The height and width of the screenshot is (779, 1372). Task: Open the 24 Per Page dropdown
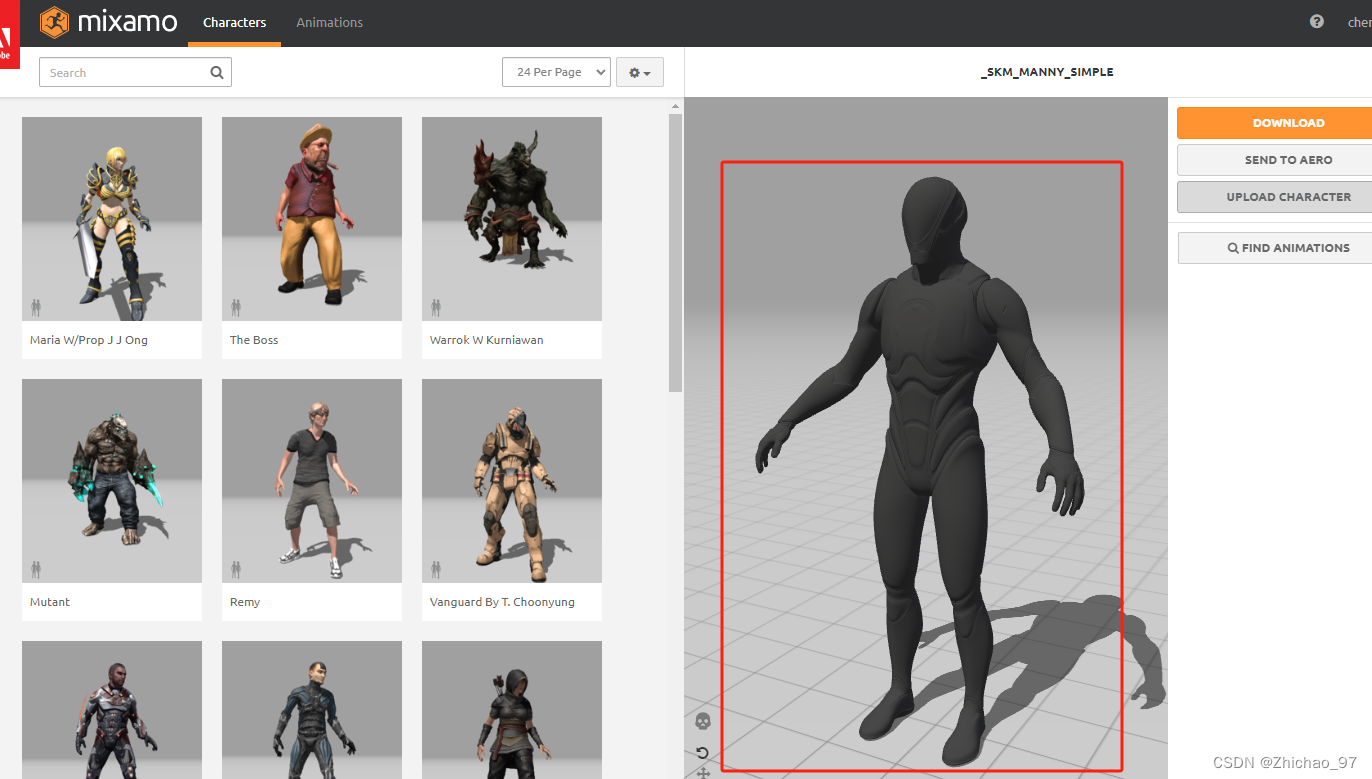pyautogui.click(x=556, y=72)
